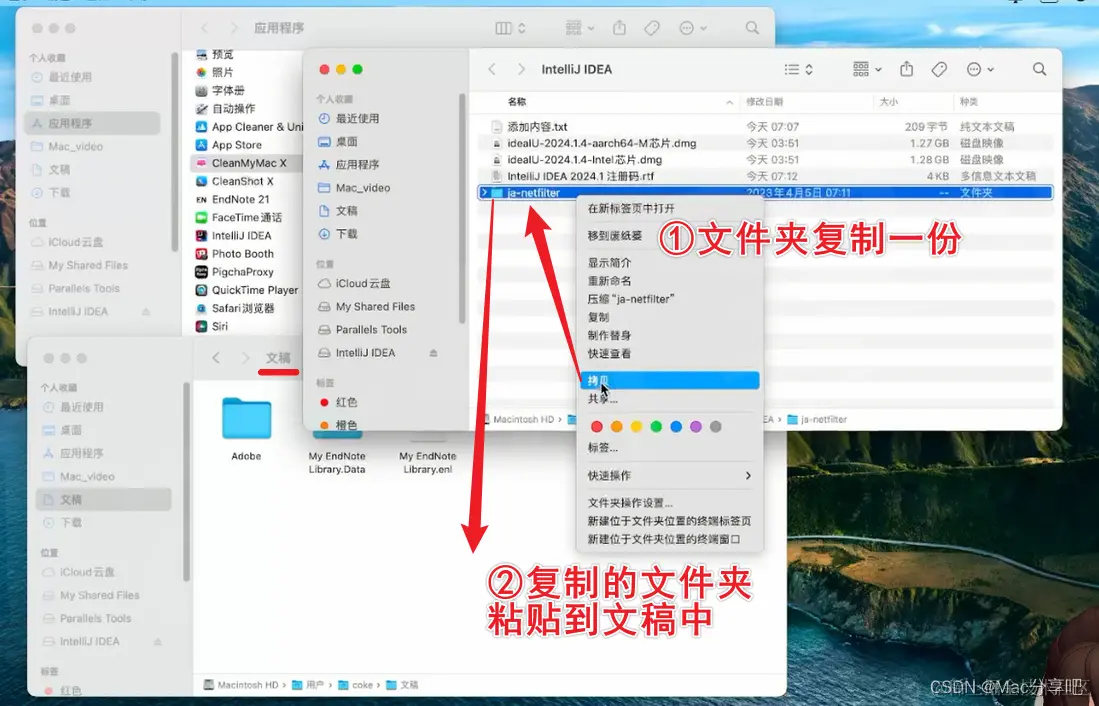
Task: Expand the ja-netfilter folder disclosure triangle
Action: [x=484, y=192]
